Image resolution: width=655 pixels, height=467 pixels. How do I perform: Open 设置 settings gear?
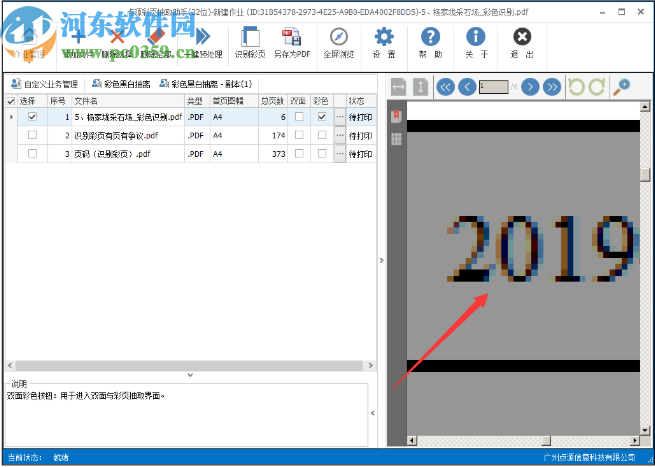click(384, 37)
